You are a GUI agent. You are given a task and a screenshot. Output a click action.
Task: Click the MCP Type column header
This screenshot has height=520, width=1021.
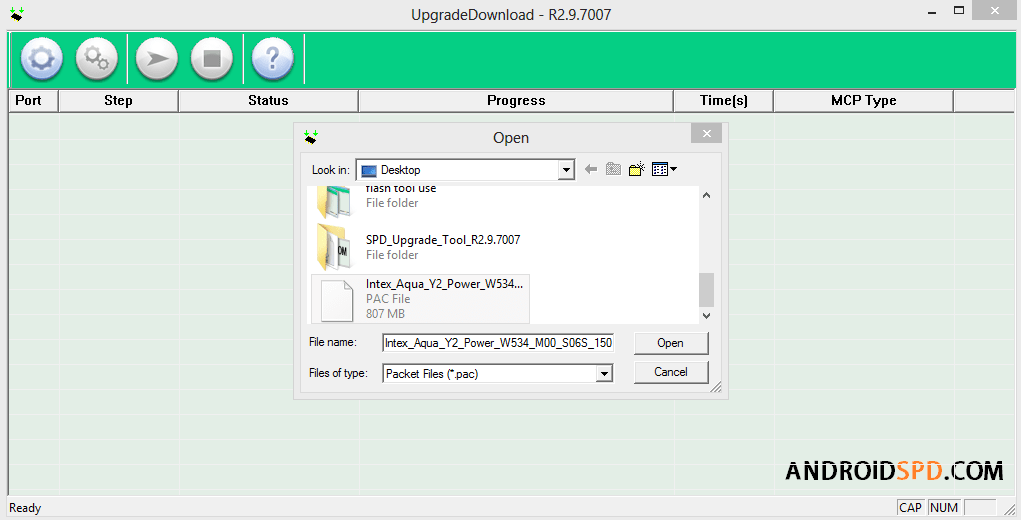tap(863, 101)
